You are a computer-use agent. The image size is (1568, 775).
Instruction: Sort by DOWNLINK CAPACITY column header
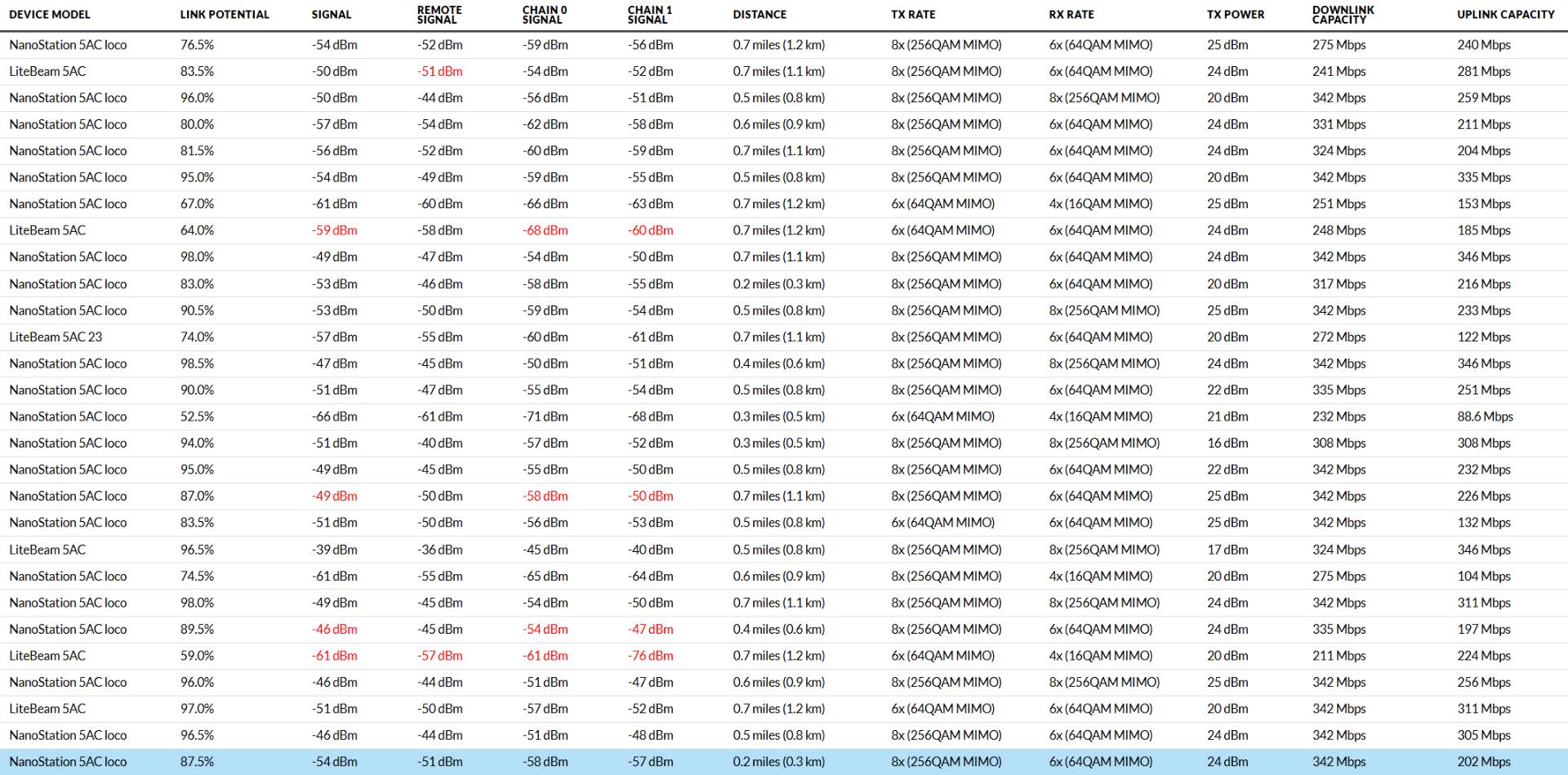[1343, 15]
